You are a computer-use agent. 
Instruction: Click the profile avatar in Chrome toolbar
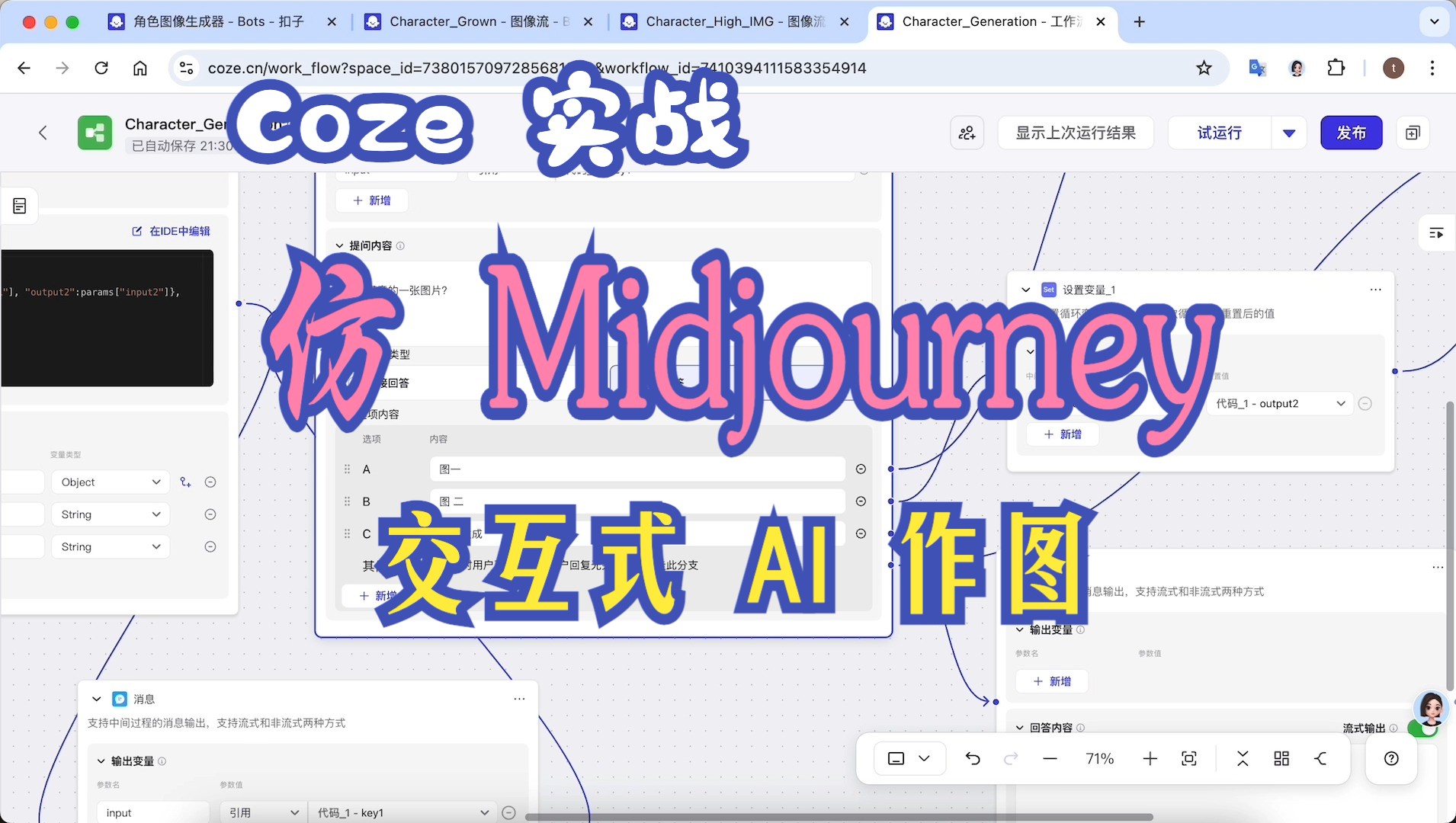tap(1393, 68)
